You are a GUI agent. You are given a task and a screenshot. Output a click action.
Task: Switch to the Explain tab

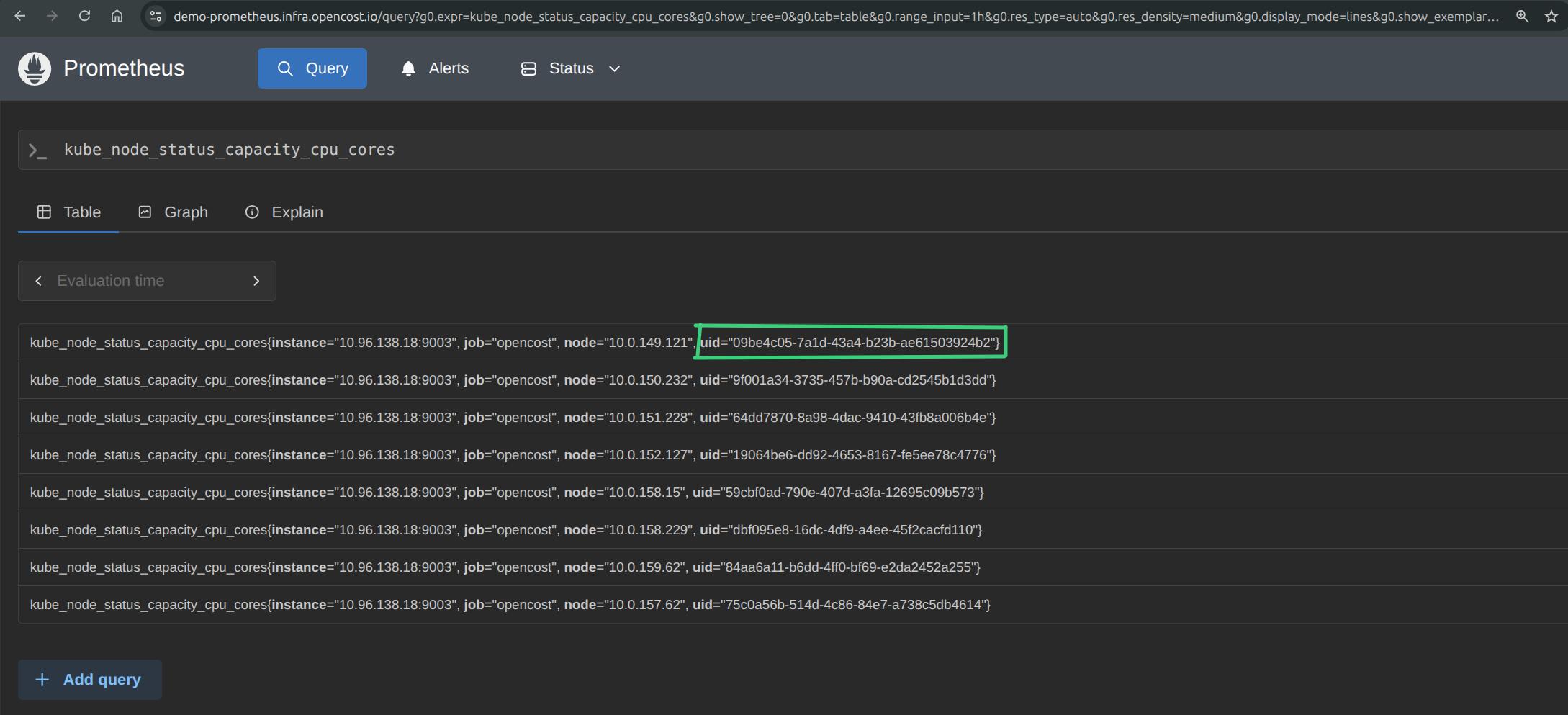pos(298,212)
